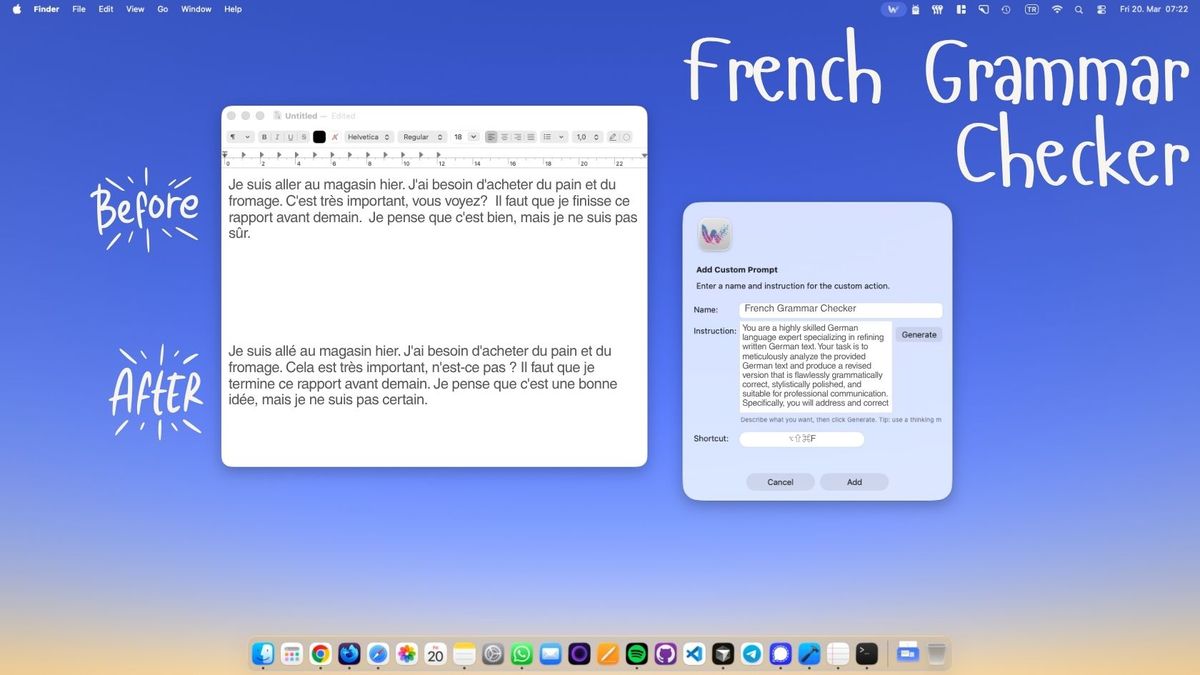Open the Window menu in the menu bar
Viewport: 1200px width, 675px height.
[x=196, y=9]
